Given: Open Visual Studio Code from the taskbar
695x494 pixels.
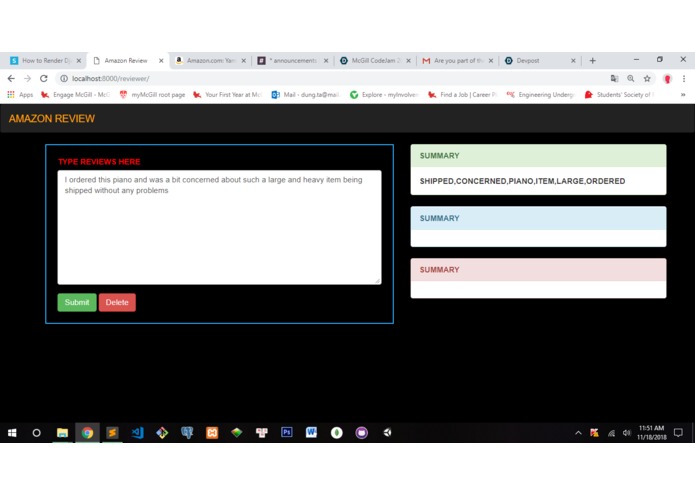Looking at the screenshot, I should 137,433.
